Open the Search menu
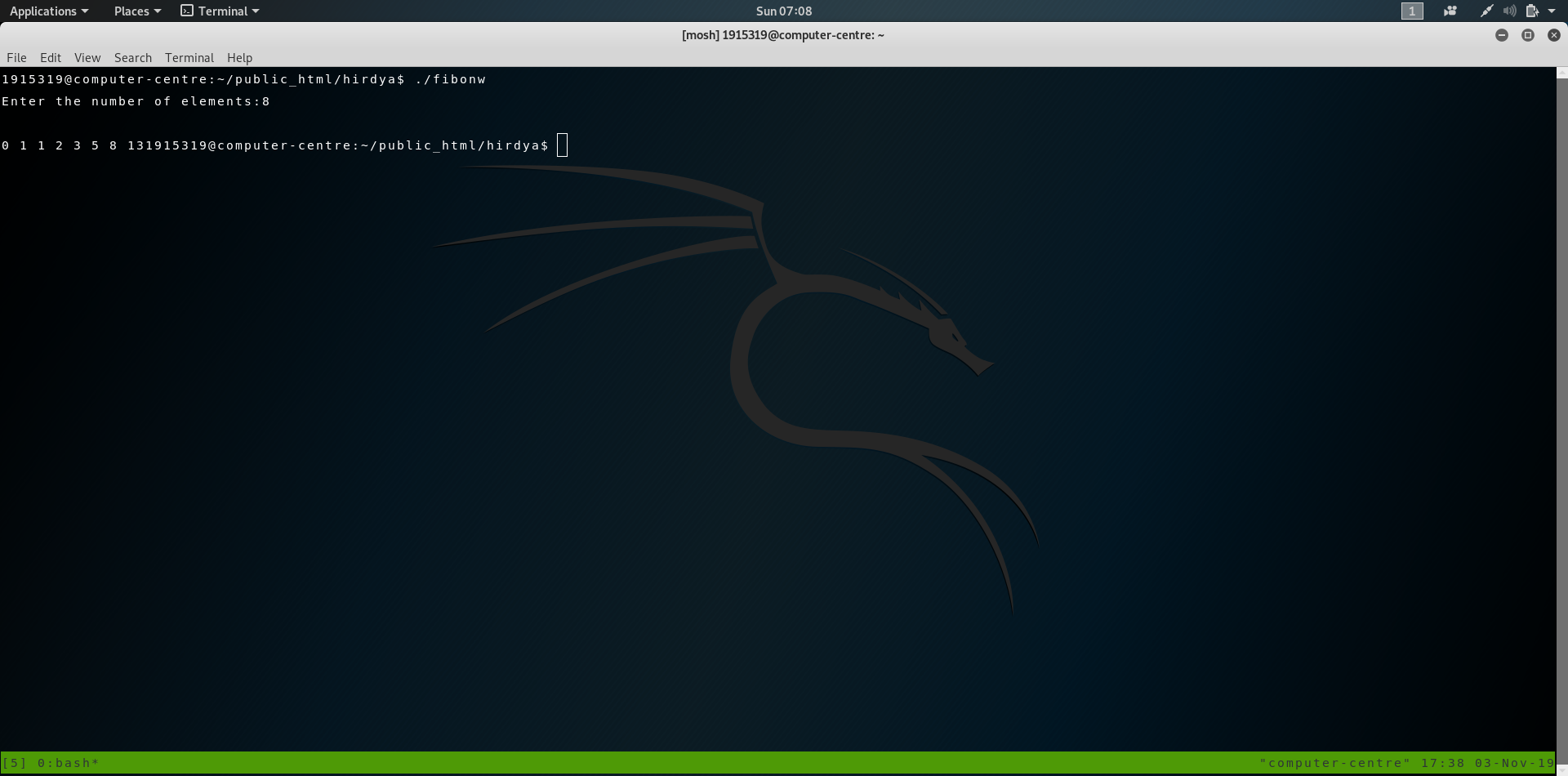The width and height of the screenshot is (1568, 776). (133, 58)
